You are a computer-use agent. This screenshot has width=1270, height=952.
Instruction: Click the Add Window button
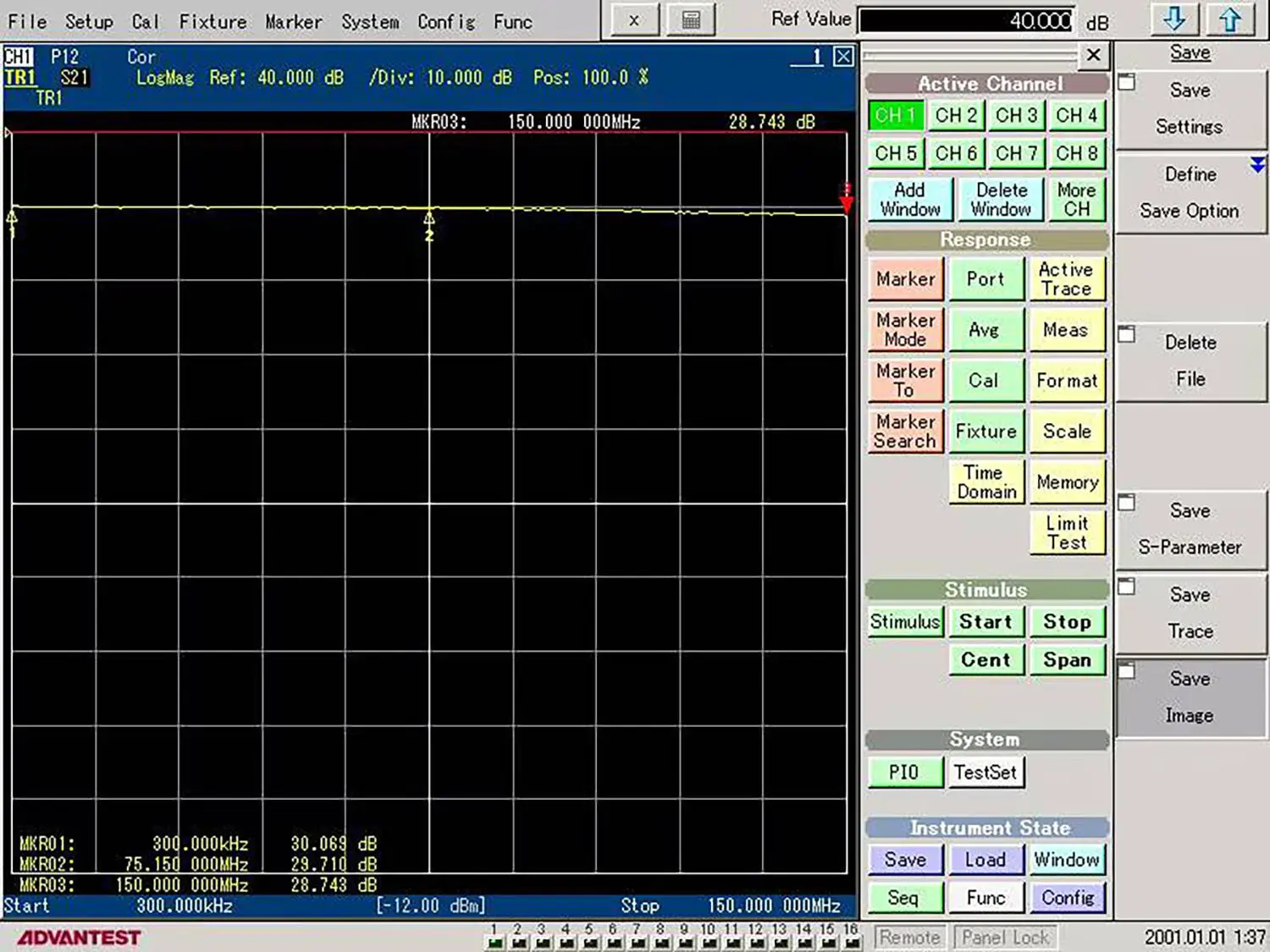pyautogui.click(x=910, y=200)
